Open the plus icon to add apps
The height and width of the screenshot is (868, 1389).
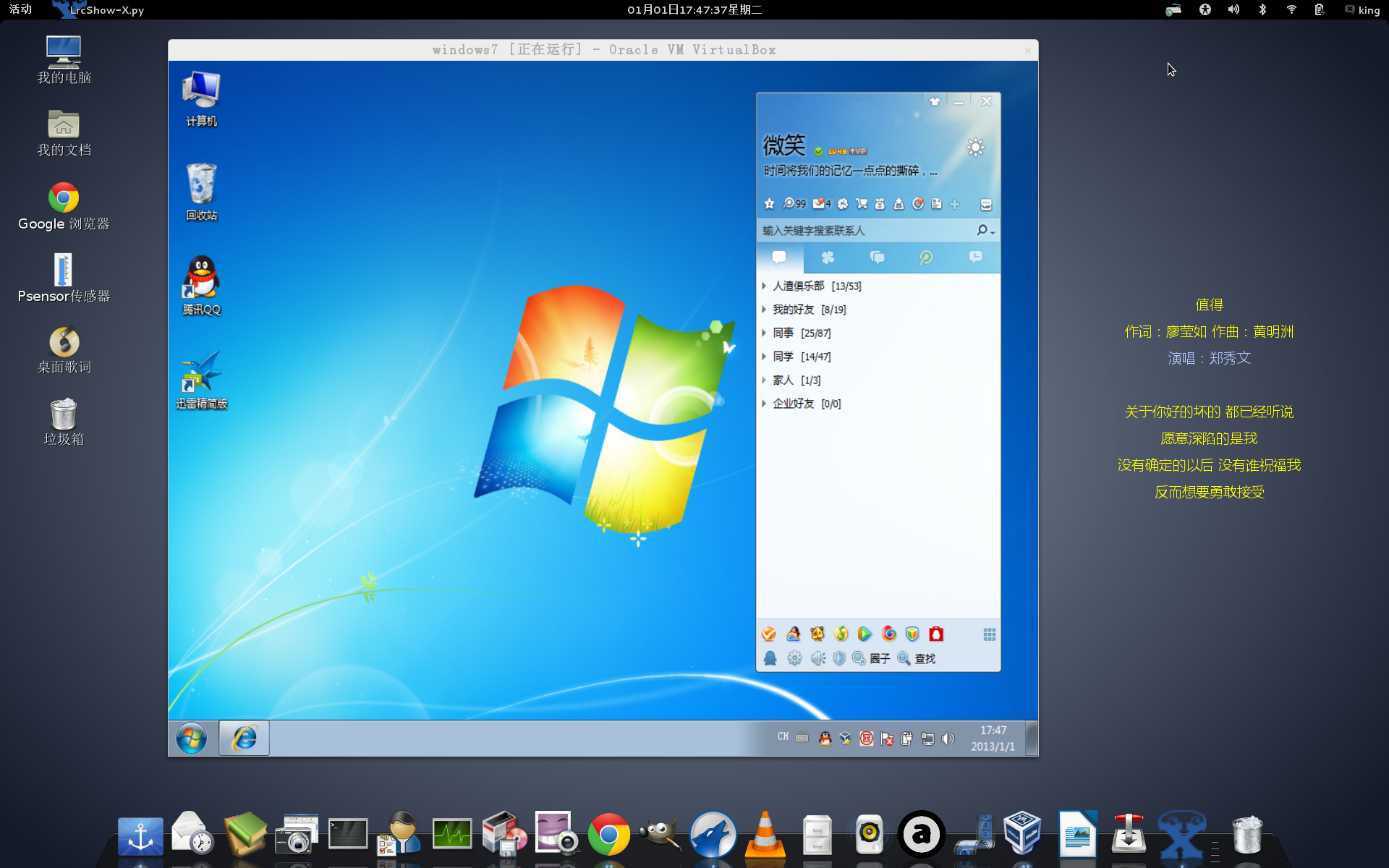pyautogui.click(x=954, y=204)
